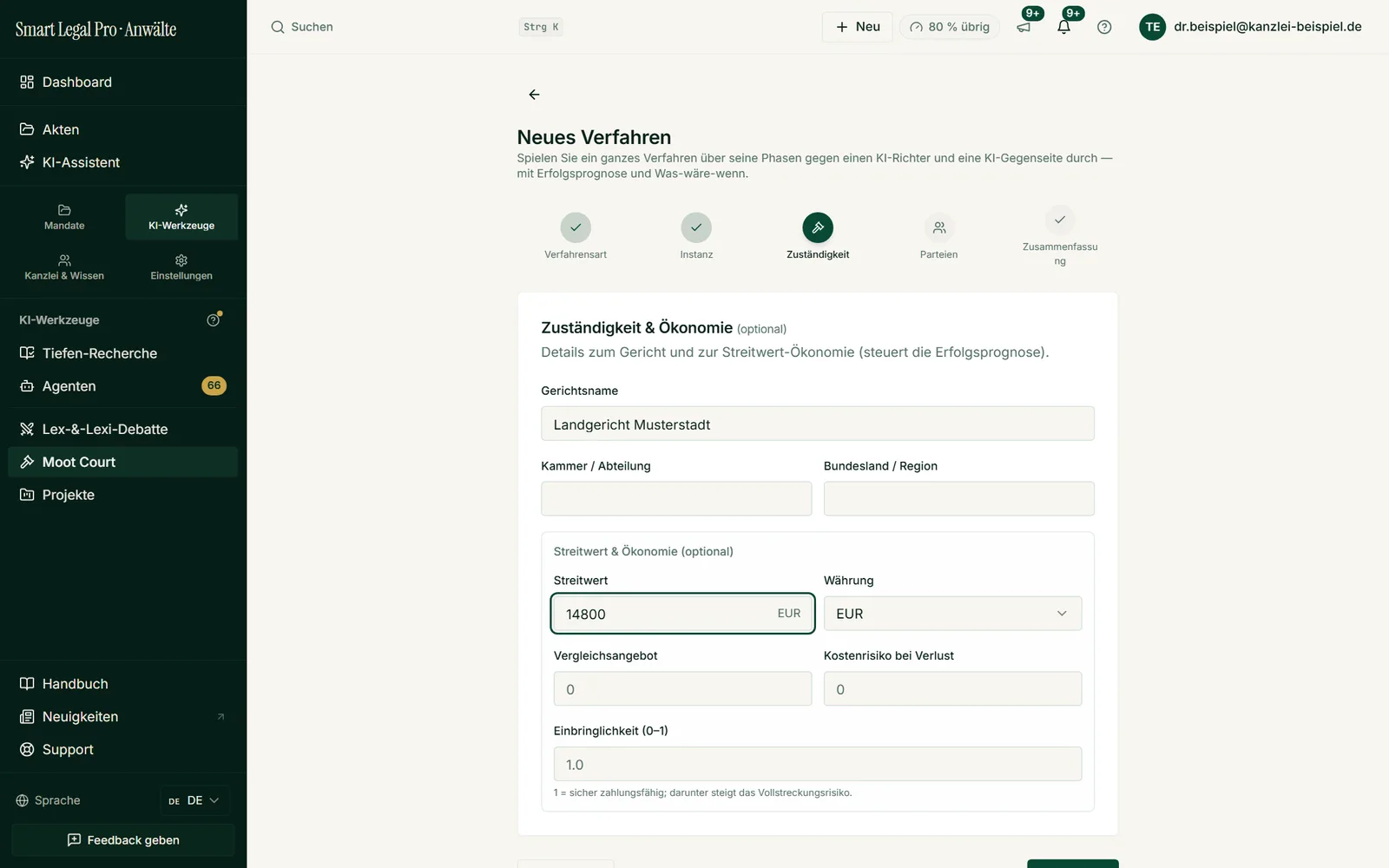The width and height of the screenshot is (1389, 868).
Task: Click the Parteien step icon
Action: click(938, 227)
